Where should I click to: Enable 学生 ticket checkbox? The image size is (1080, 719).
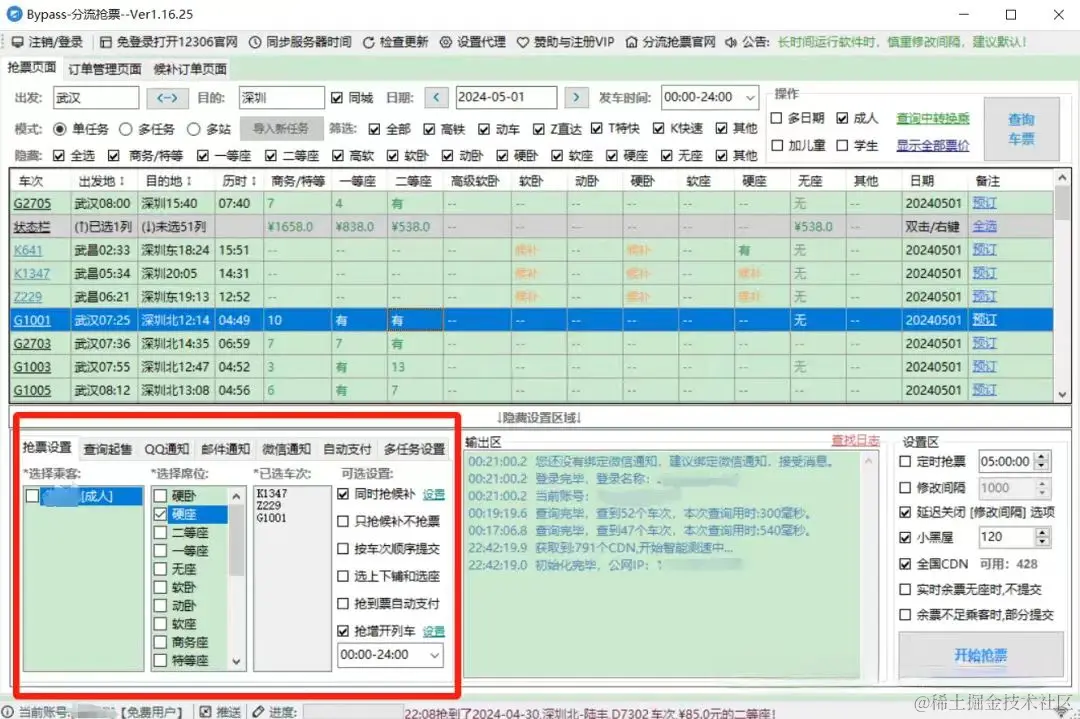pos(842,145)
